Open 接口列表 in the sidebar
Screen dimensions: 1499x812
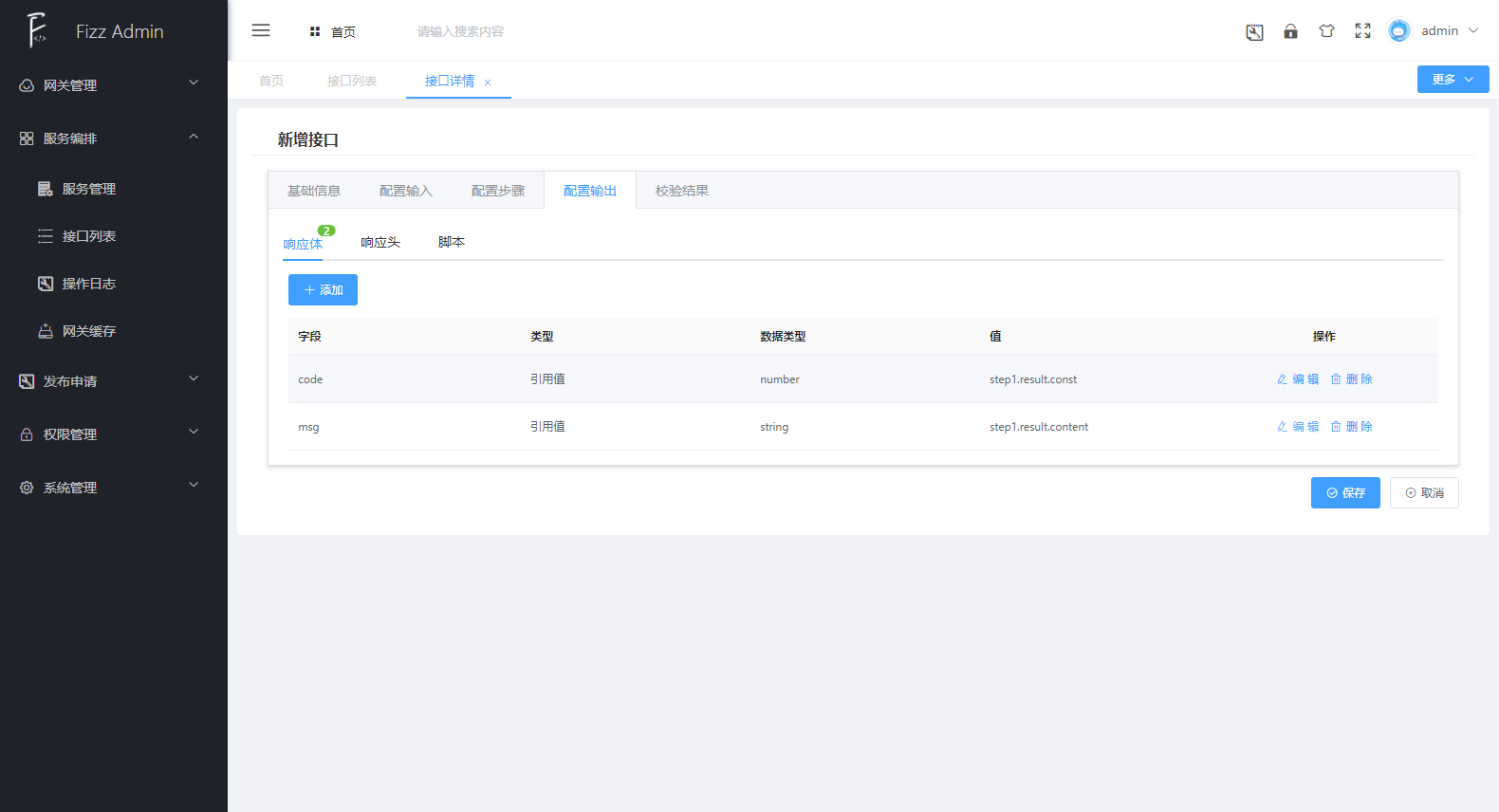tap(89, 236)
